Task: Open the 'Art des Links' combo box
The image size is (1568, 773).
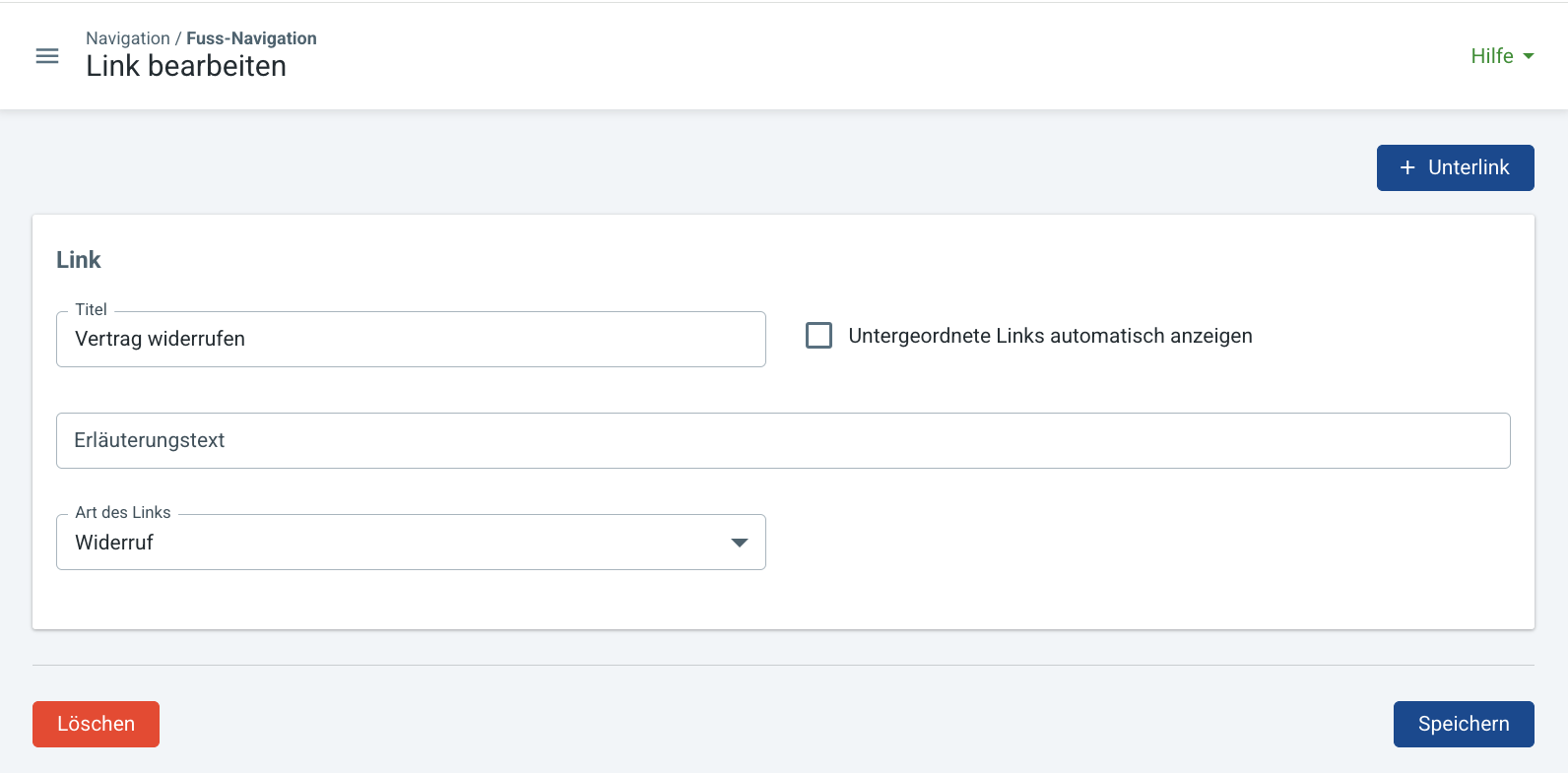Action: [x=411, y=543]
